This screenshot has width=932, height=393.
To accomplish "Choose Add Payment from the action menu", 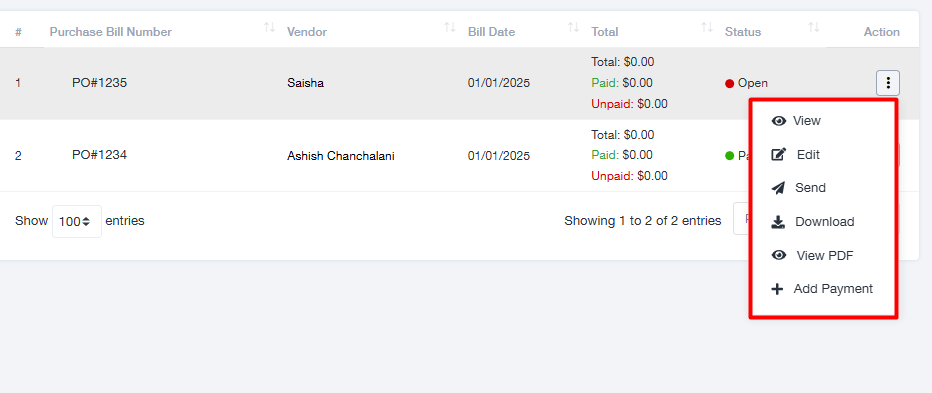I will pyautogui.click(x=833, y=290).
